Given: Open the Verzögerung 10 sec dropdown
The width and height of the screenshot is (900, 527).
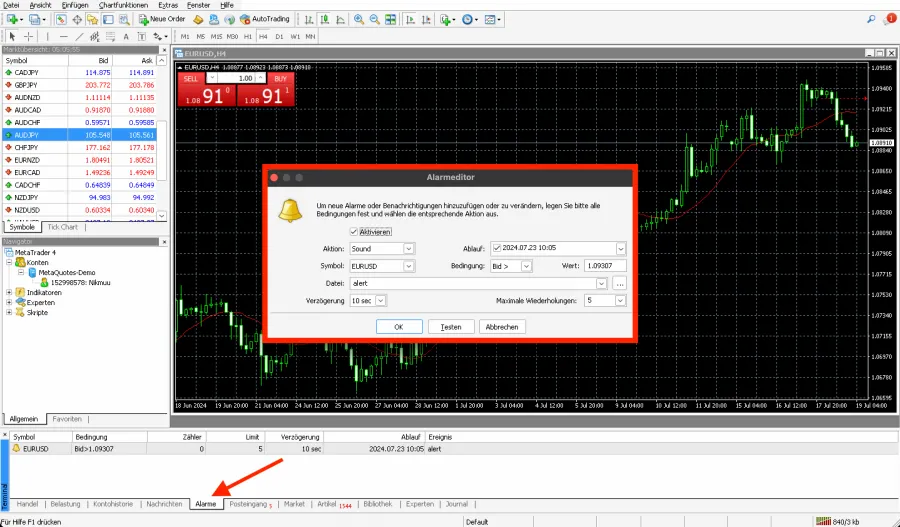Looking at the screenshot, I should (x=381, y=301).
